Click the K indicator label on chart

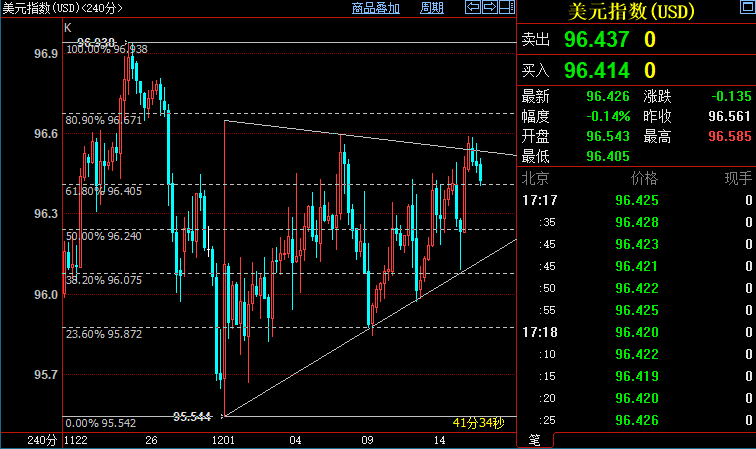68,28
